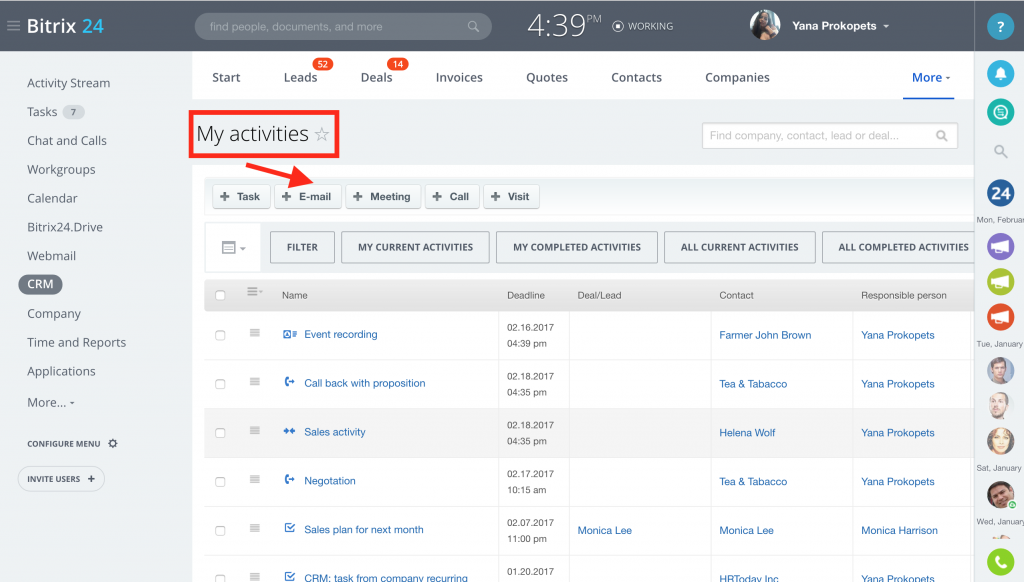Show MY COMPLETED ACTIVITIES
The height and width of the screenshot is (582, 1024).
tap(577, 248)
